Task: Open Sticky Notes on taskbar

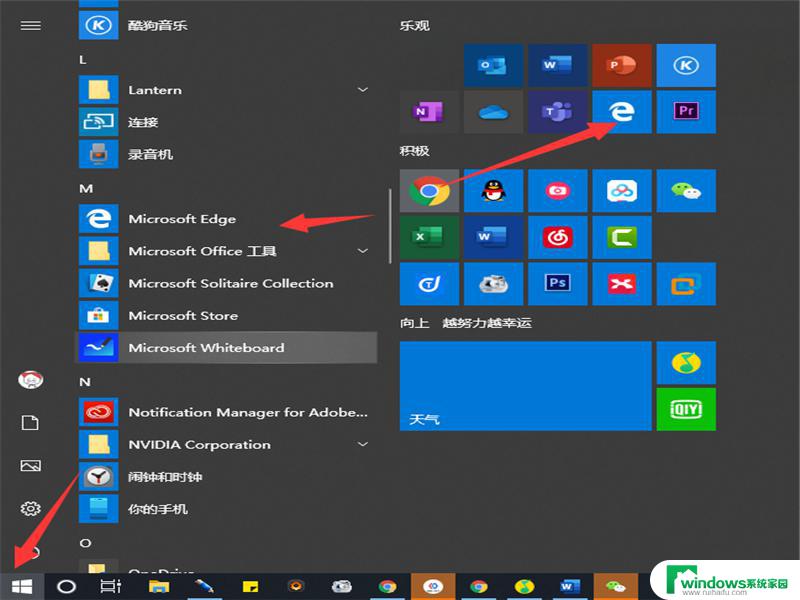Action: point(251,586)
